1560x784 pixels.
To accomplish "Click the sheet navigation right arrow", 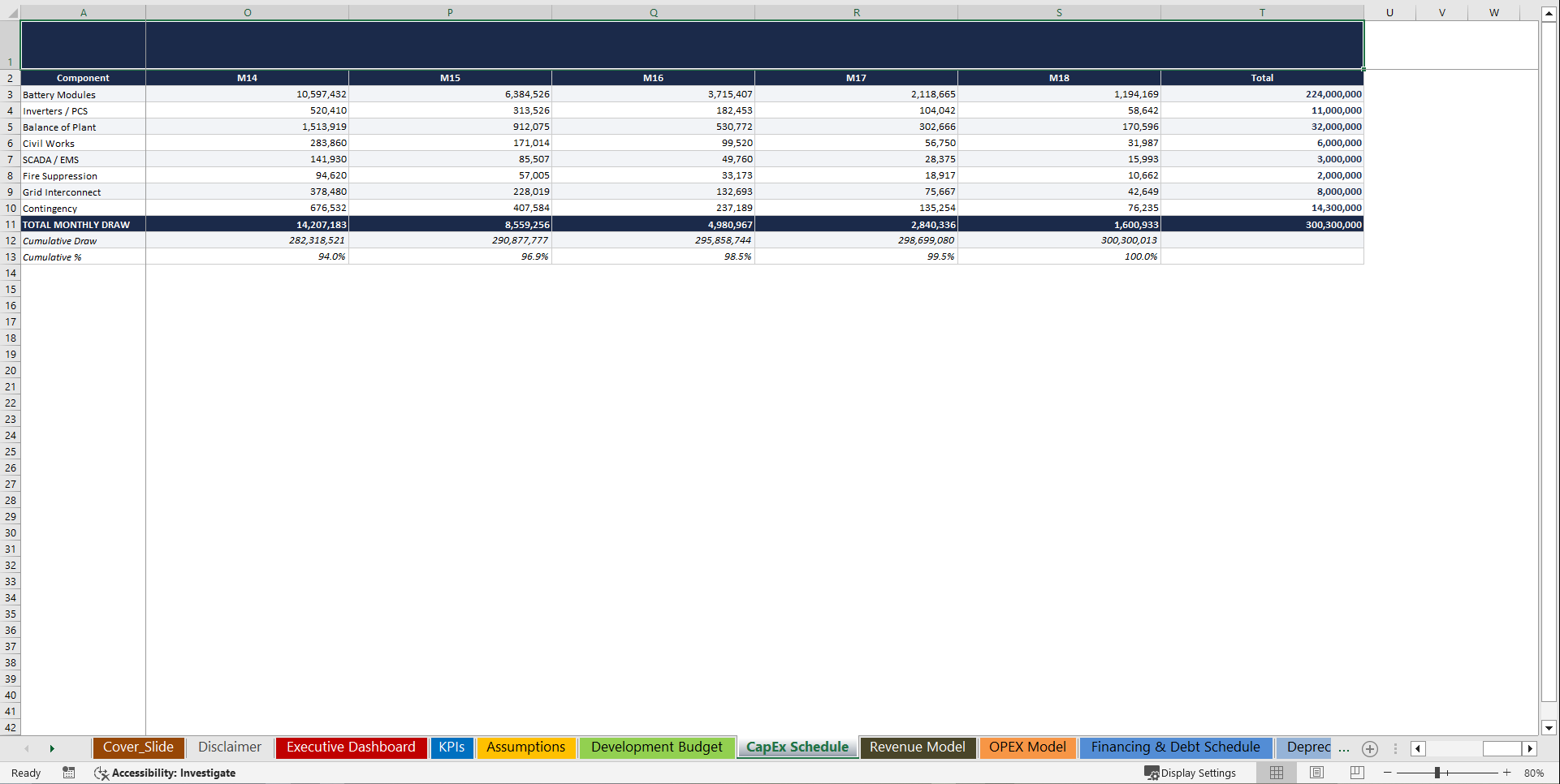I will pyautogui.click(x=52, y=749).
